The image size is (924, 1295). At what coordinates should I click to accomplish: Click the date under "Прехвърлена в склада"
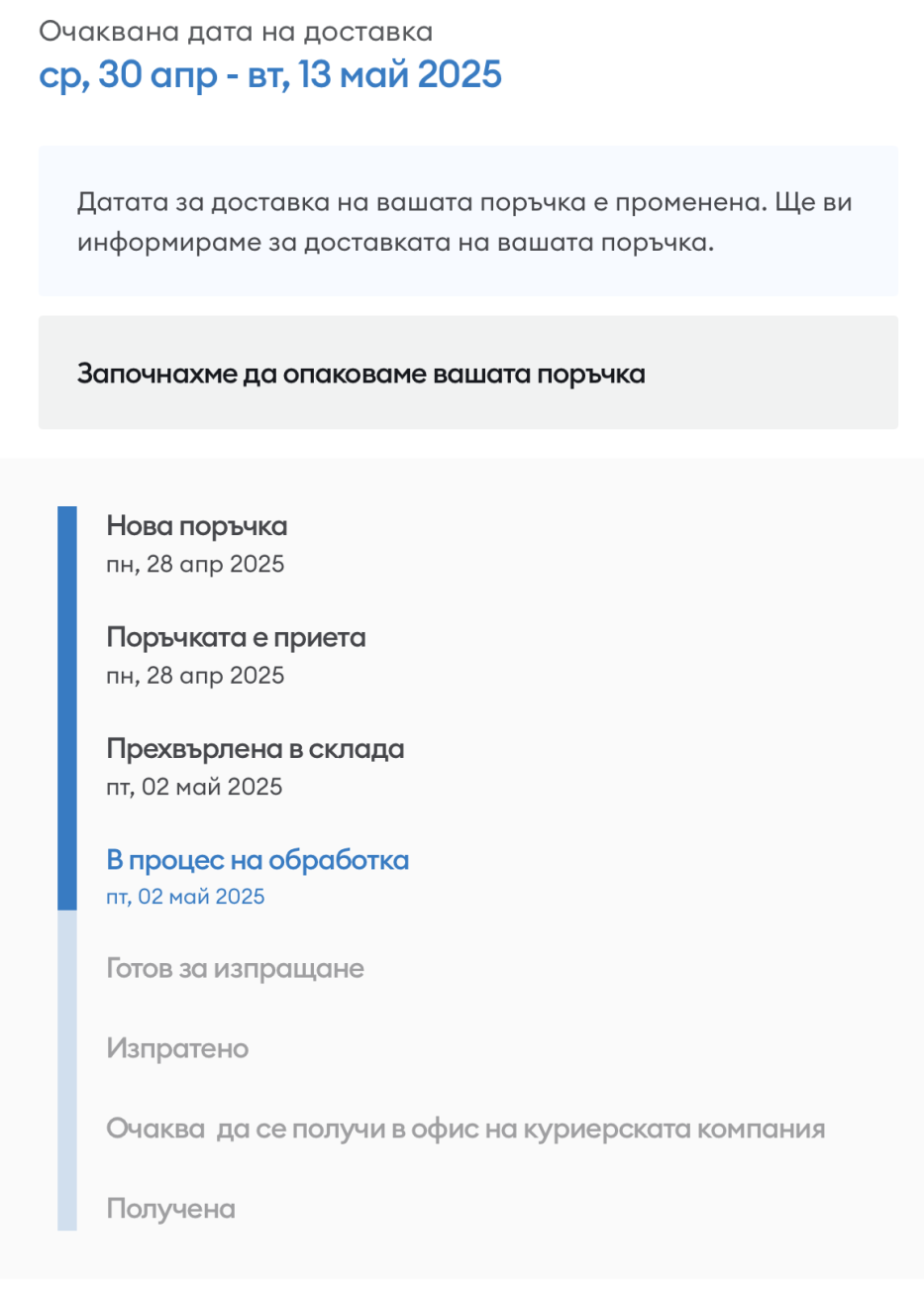pyautogui.click(x=194, y=788)
